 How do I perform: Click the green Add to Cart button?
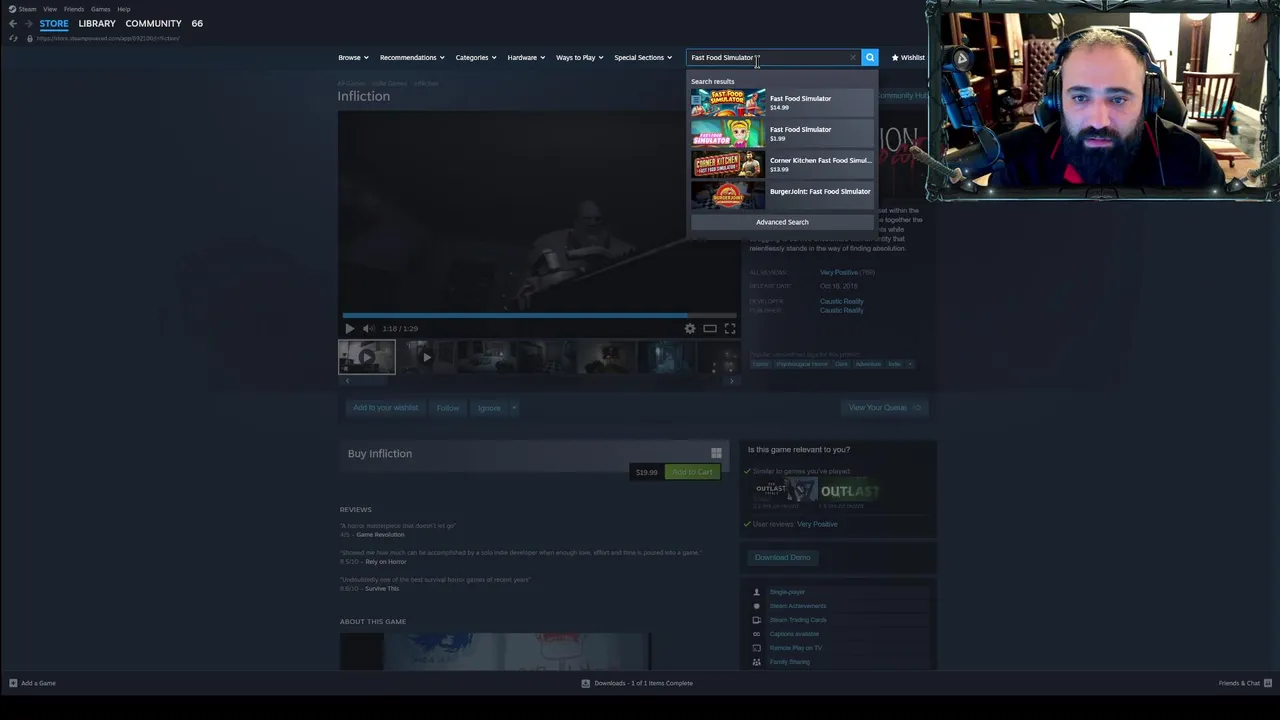[x=692, y=472]
